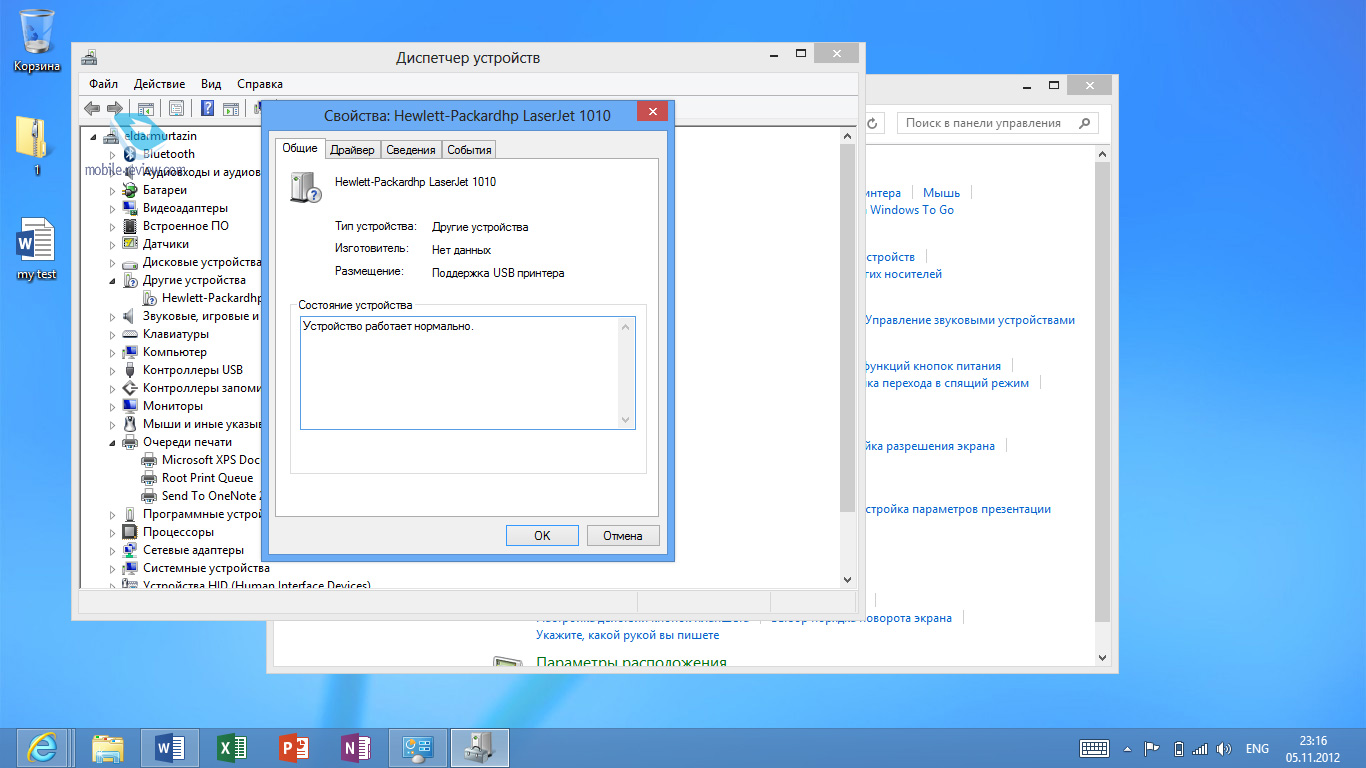Open the Действие menu
The height and width of the screenshot is (768, 1366).
[159, 84]
